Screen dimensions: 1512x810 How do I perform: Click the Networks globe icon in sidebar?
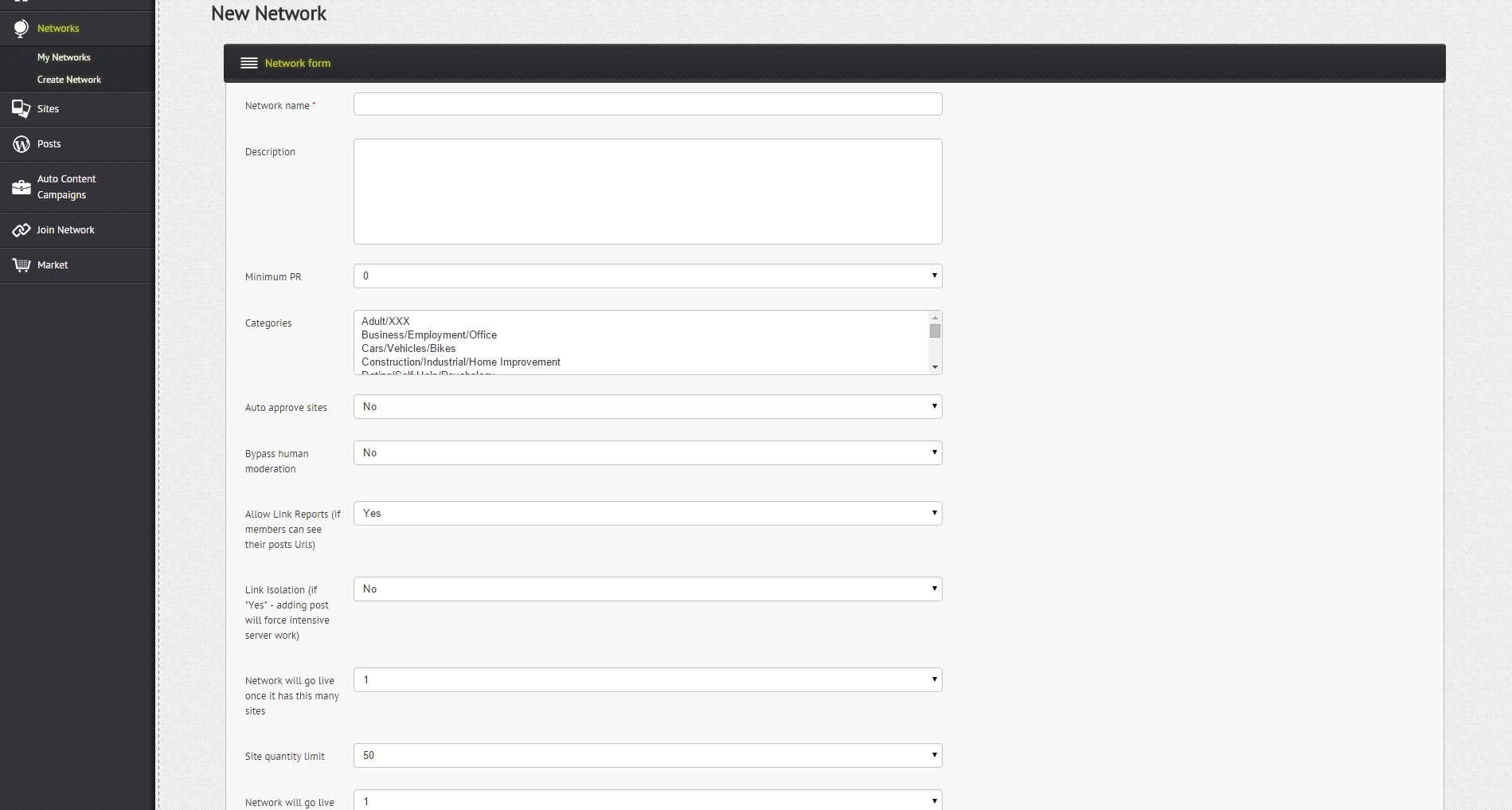pos(21,29)
